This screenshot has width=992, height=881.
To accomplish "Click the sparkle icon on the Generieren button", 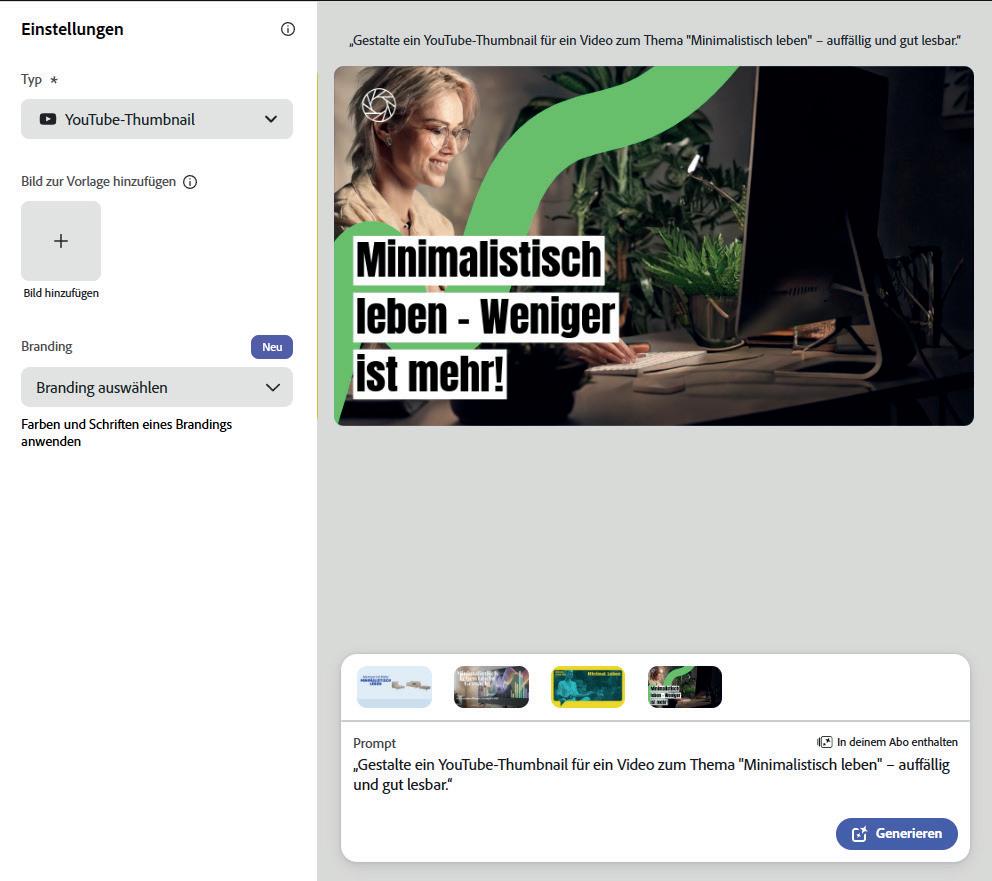I will coord(859,834).
